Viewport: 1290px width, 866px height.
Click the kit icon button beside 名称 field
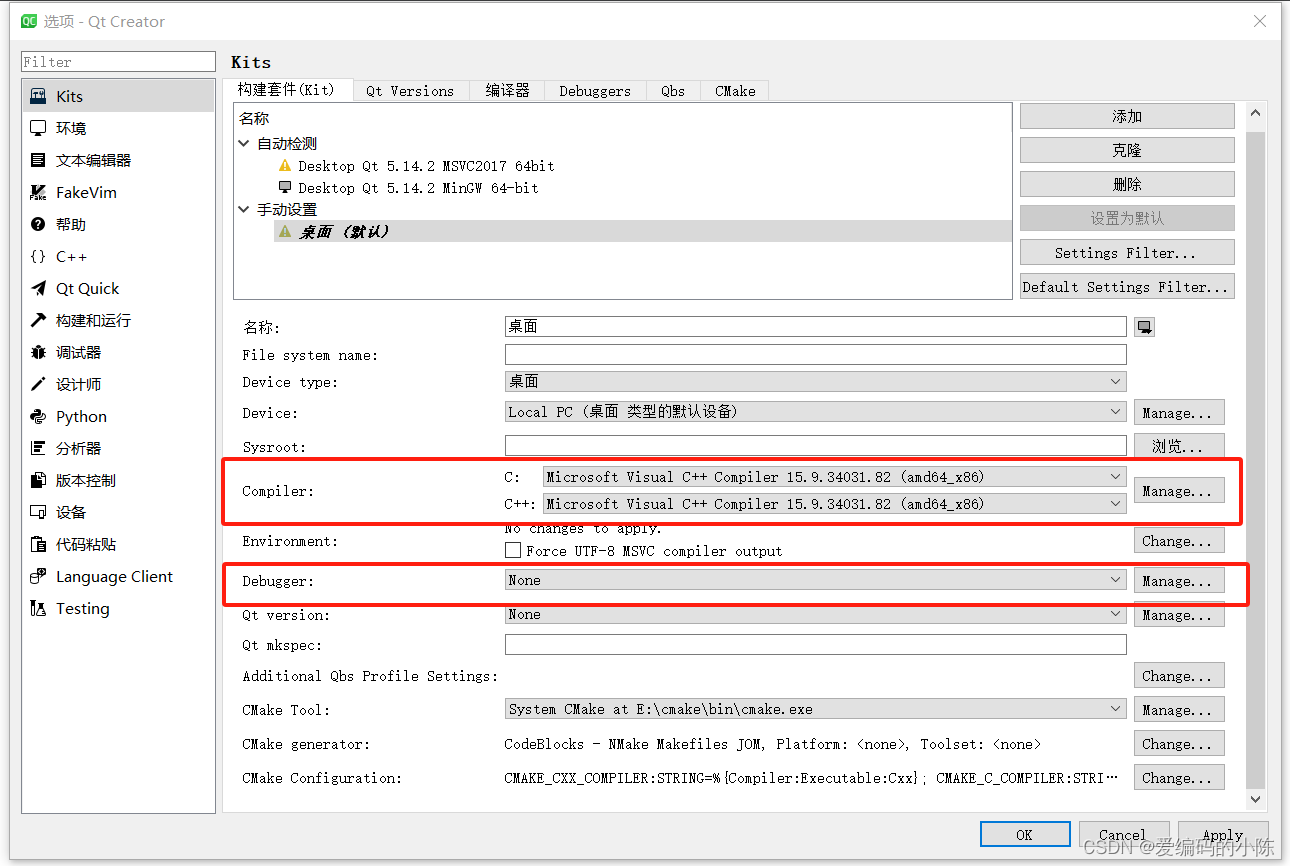[x=1144, y=327]
